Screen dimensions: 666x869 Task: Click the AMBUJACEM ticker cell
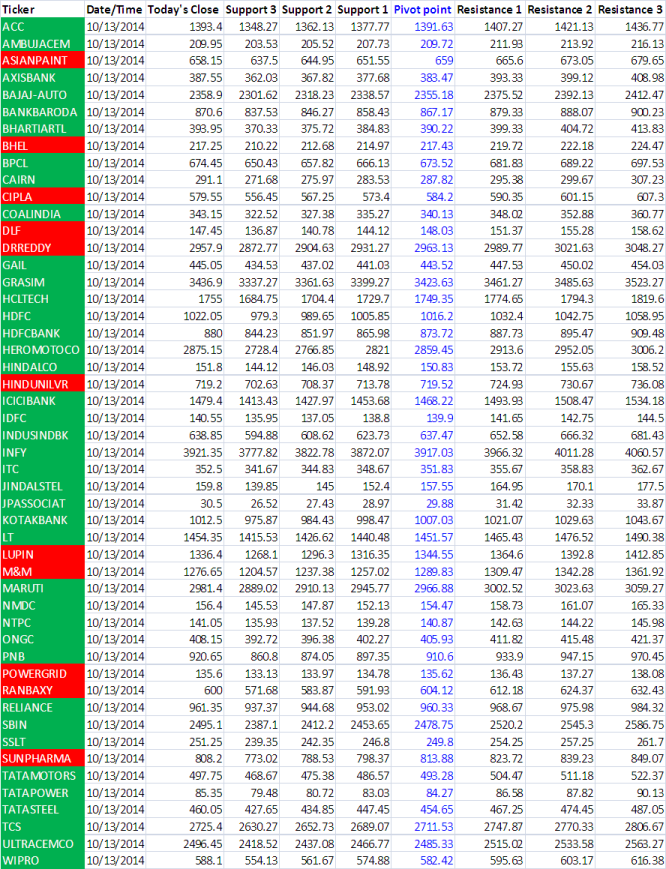43,44
